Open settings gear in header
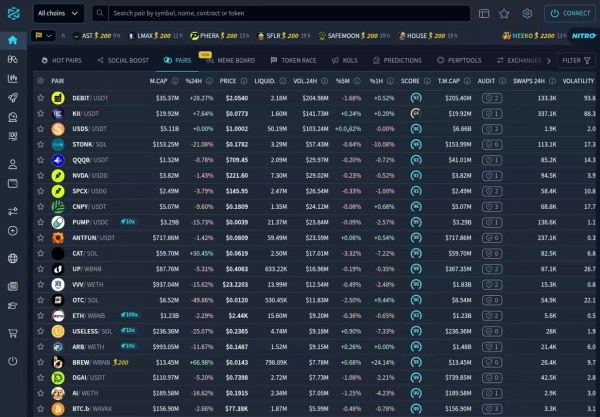 pyautogui.click(x=527, y=14)
